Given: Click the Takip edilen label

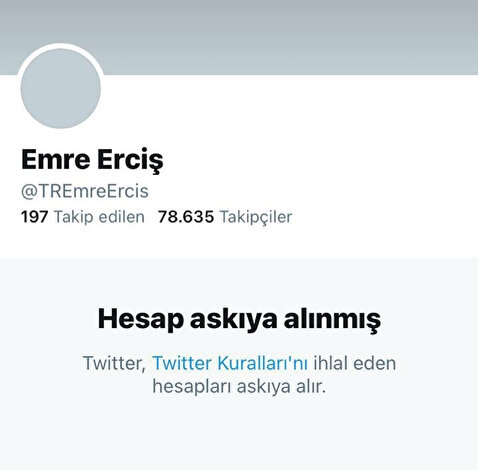Looking at the screenshot, I should pos(99,217).
